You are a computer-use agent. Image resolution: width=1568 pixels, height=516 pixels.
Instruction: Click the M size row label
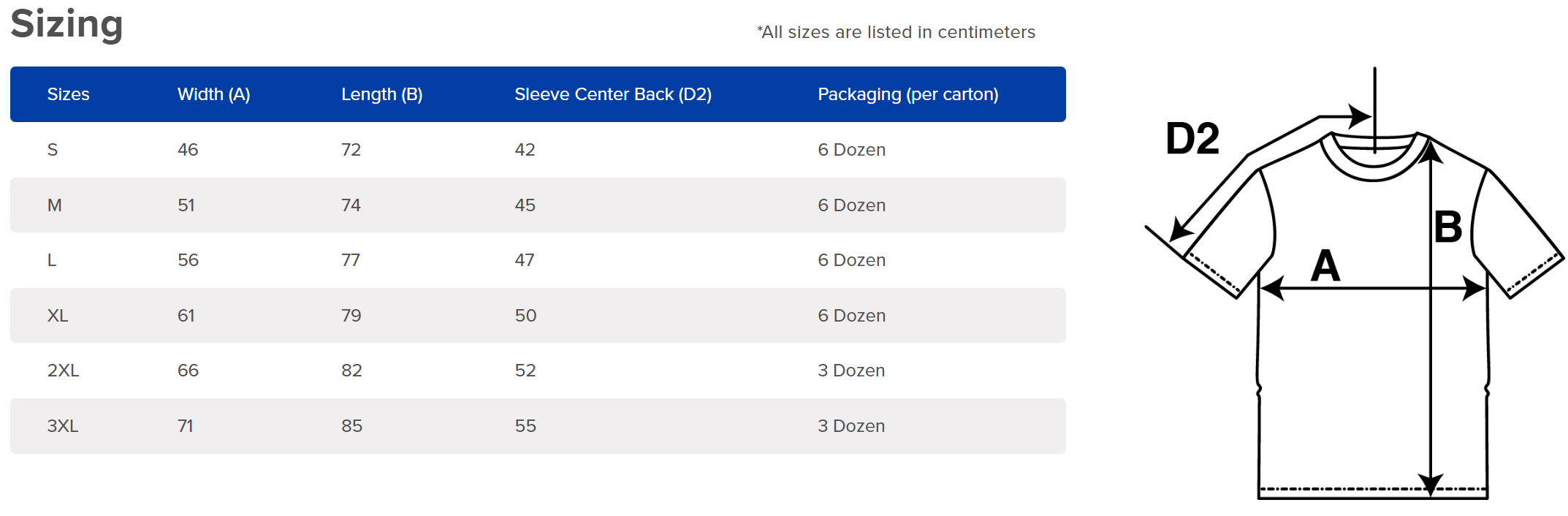(x=54, y=205)
